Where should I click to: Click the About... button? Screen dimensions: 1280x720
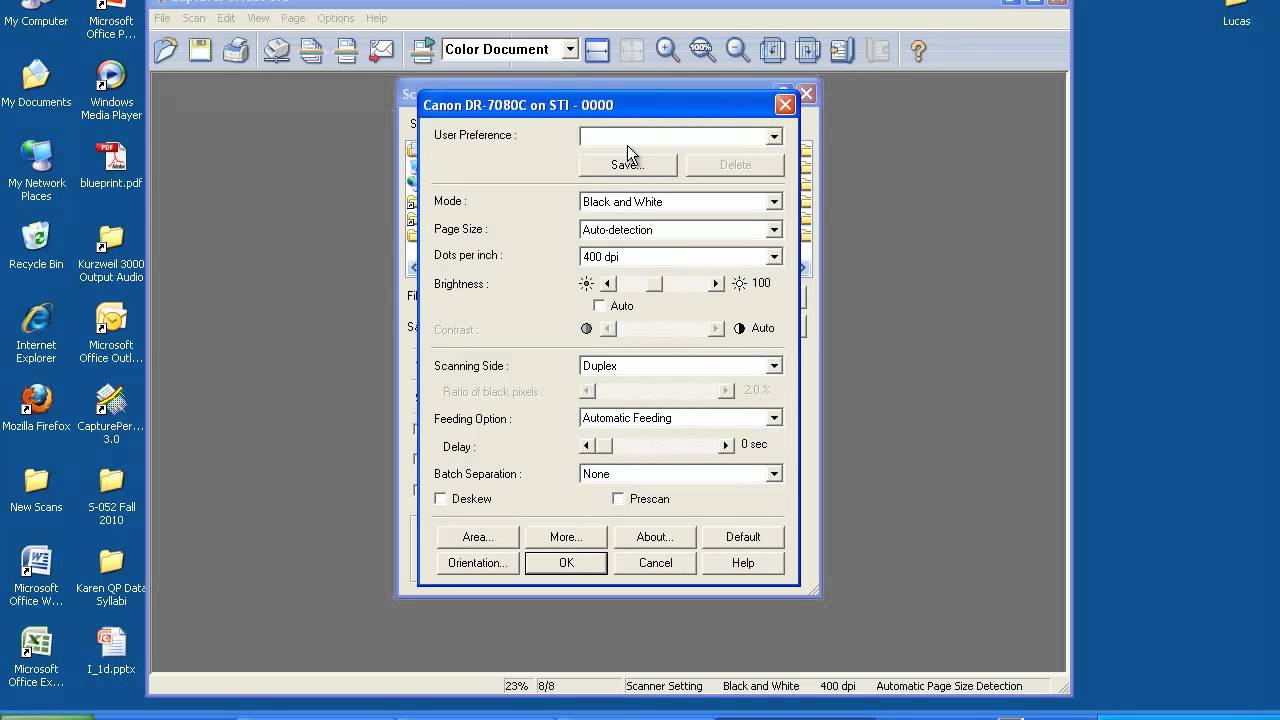point(655,537)
